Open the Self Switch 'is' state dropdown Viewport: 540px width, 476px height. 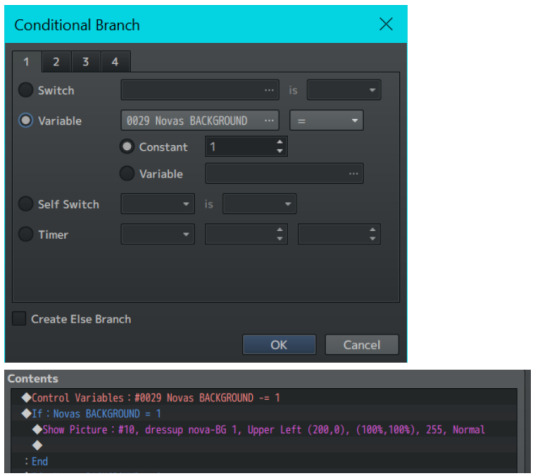click(x=259, y=204)
